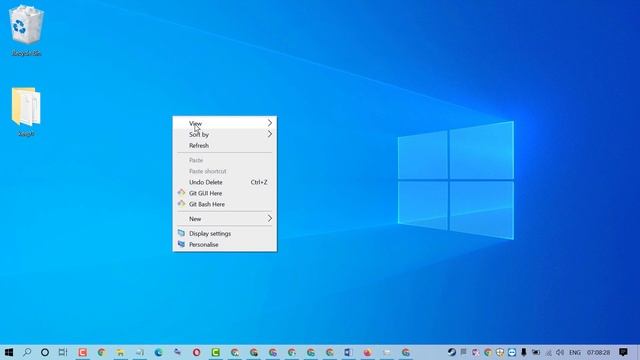The width and height of the screenshot is (640, 360).
Task: Launch Microsoft Edge from the taskbar
Action: coord(158,352)
